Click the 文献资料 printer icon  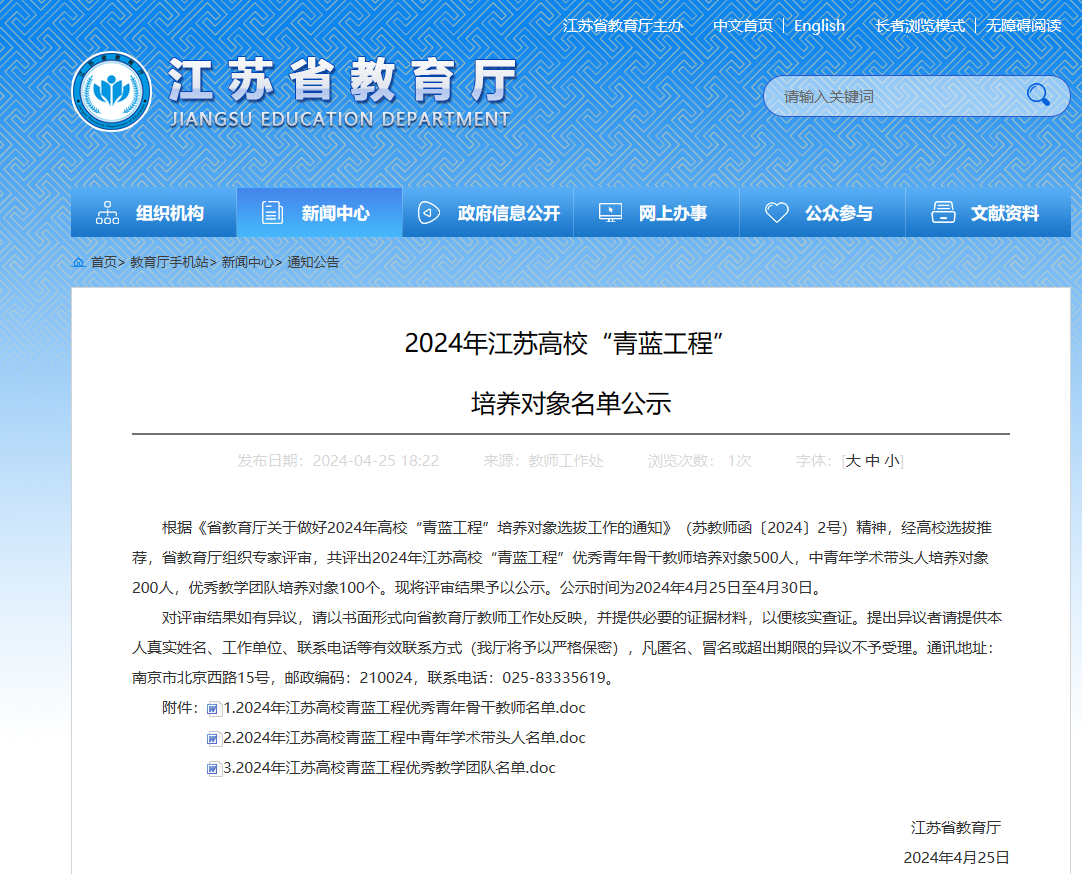(942, 213)
